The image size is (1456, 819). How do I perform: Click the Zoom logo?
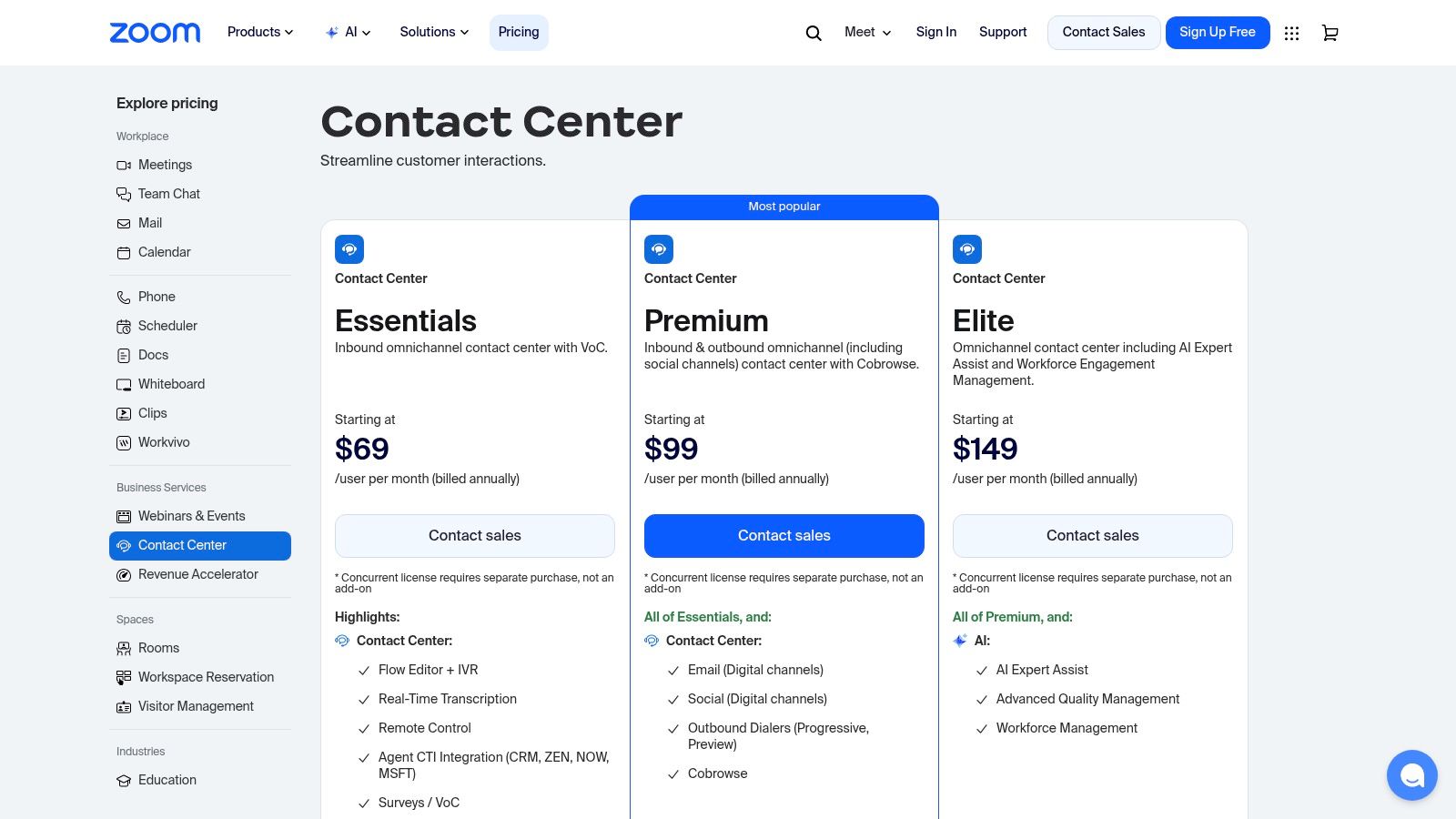tap(155, 32)
